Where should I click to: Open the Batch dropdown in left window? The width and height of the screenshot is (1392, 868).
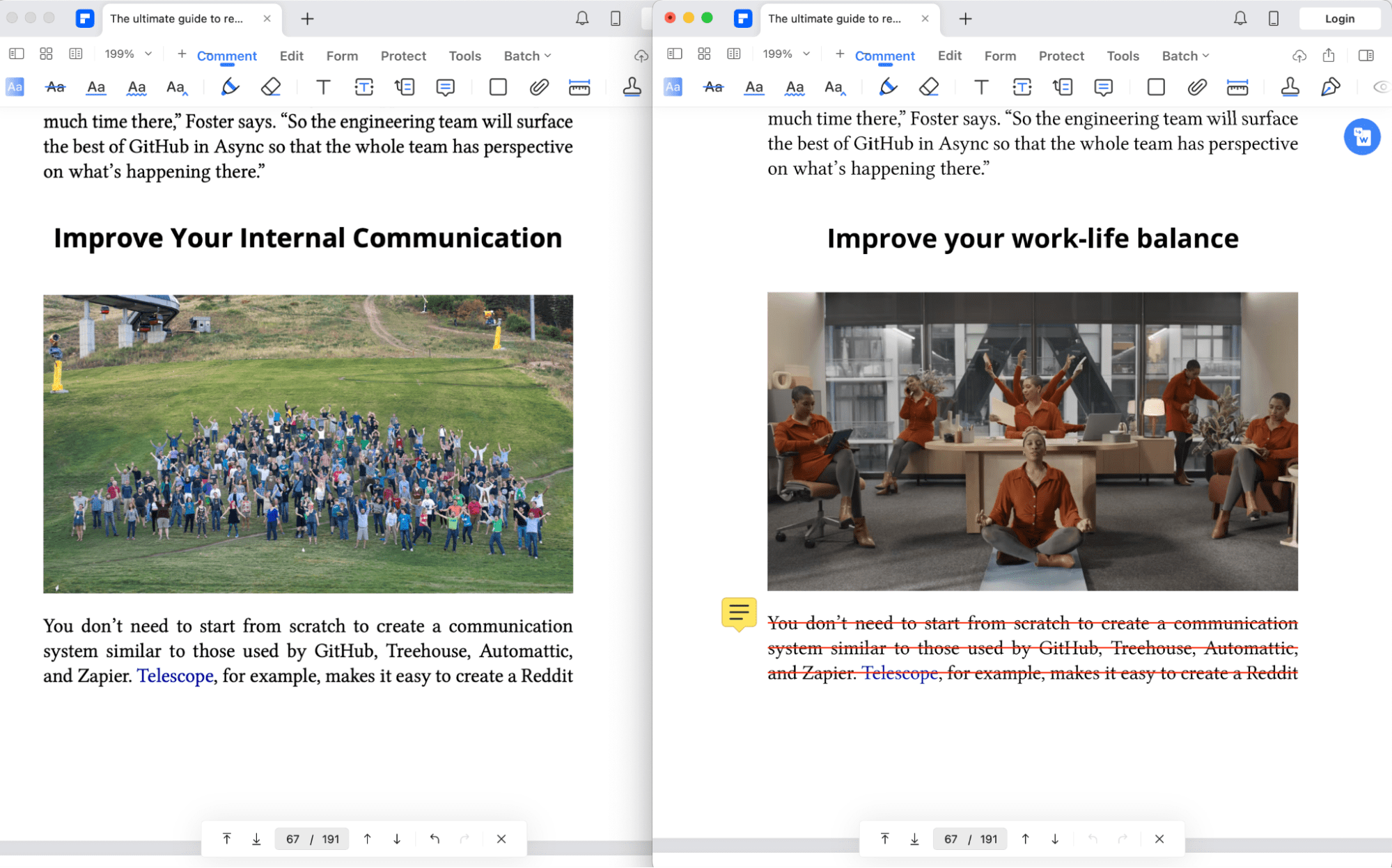[x=527, y=56]
